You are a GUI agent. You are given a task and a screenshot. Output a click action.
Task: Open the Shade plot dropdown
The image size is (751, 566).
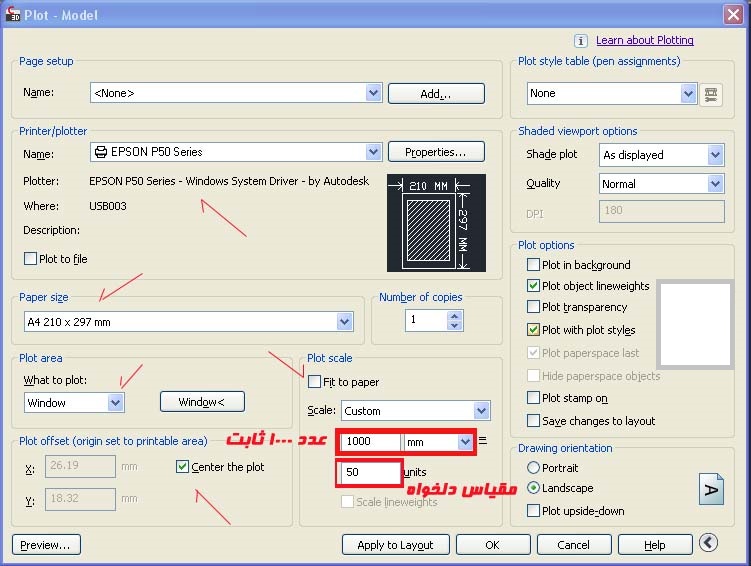[715, 155]
